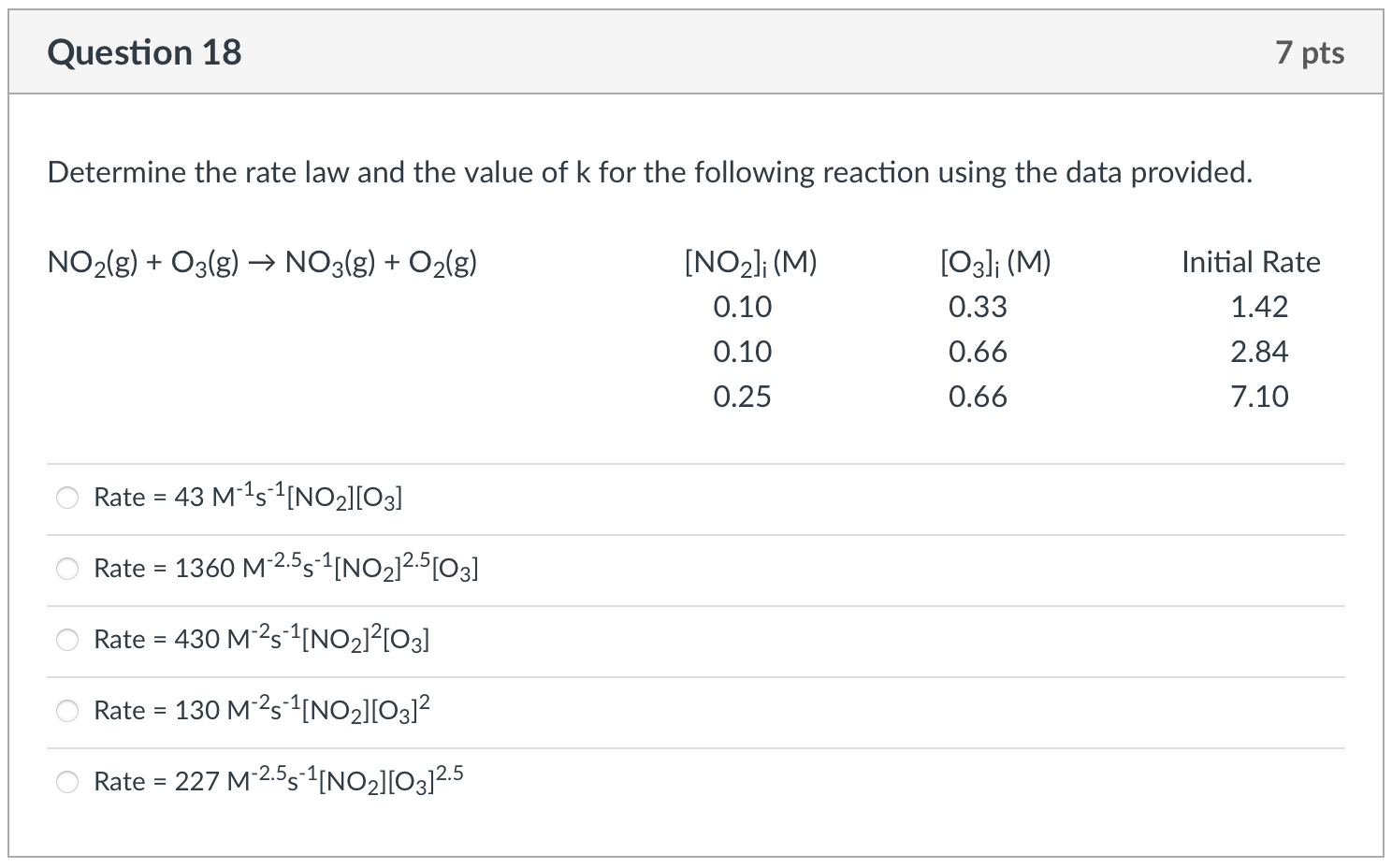Click the Question 18 header
1392x868 pixels.
pos(144,52)
